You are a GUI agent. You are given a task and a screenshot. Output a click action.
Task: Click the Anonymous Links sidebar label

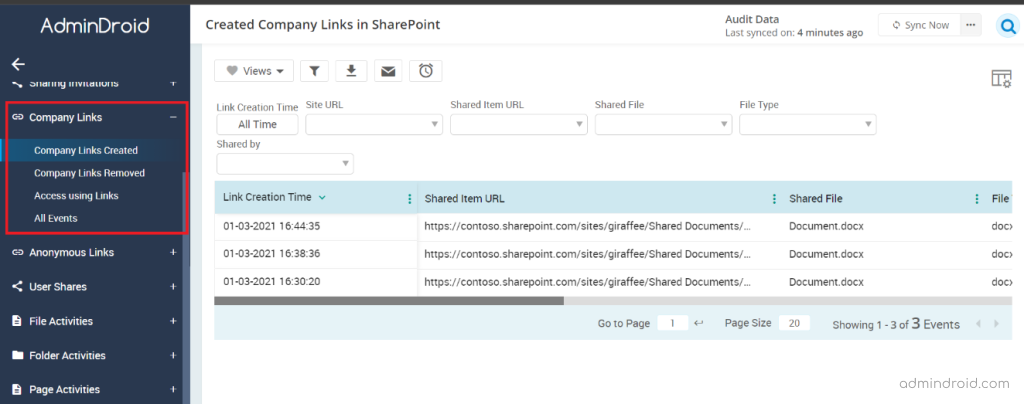click(x=71, y=253)
